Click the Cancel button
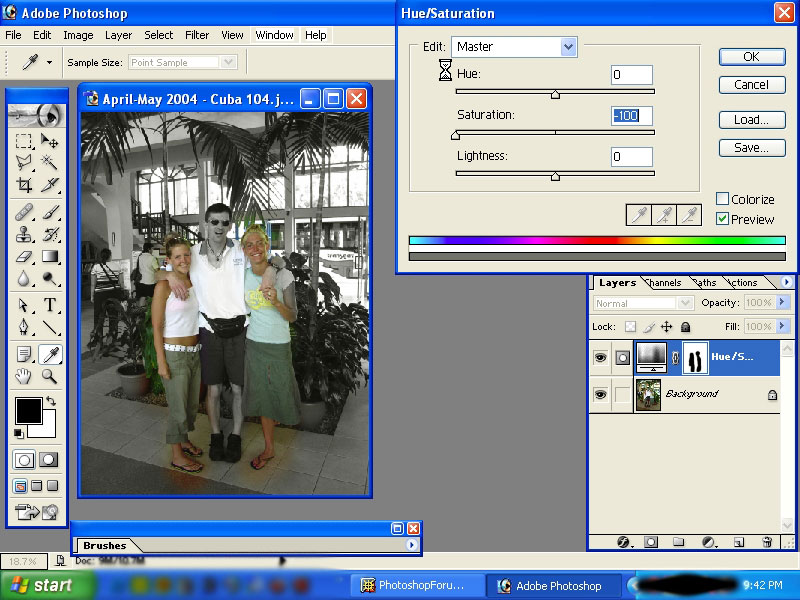Image resolution: width=800 pixels, height=600 pixels. click(x=751, y=85)
